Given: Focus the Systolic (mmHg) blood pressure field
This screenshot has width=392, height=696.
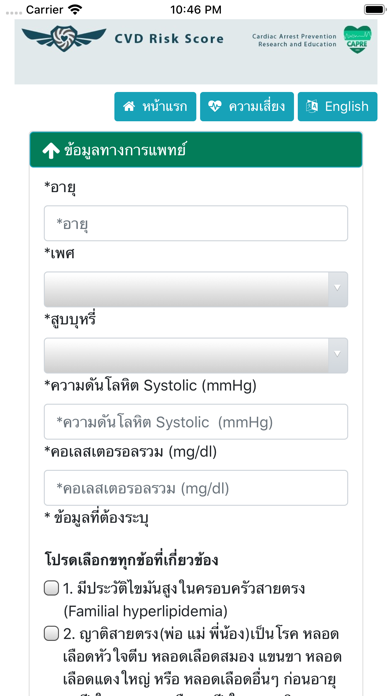Looking at the screenshot, I should pyautogui.click(x=196, y=422).
